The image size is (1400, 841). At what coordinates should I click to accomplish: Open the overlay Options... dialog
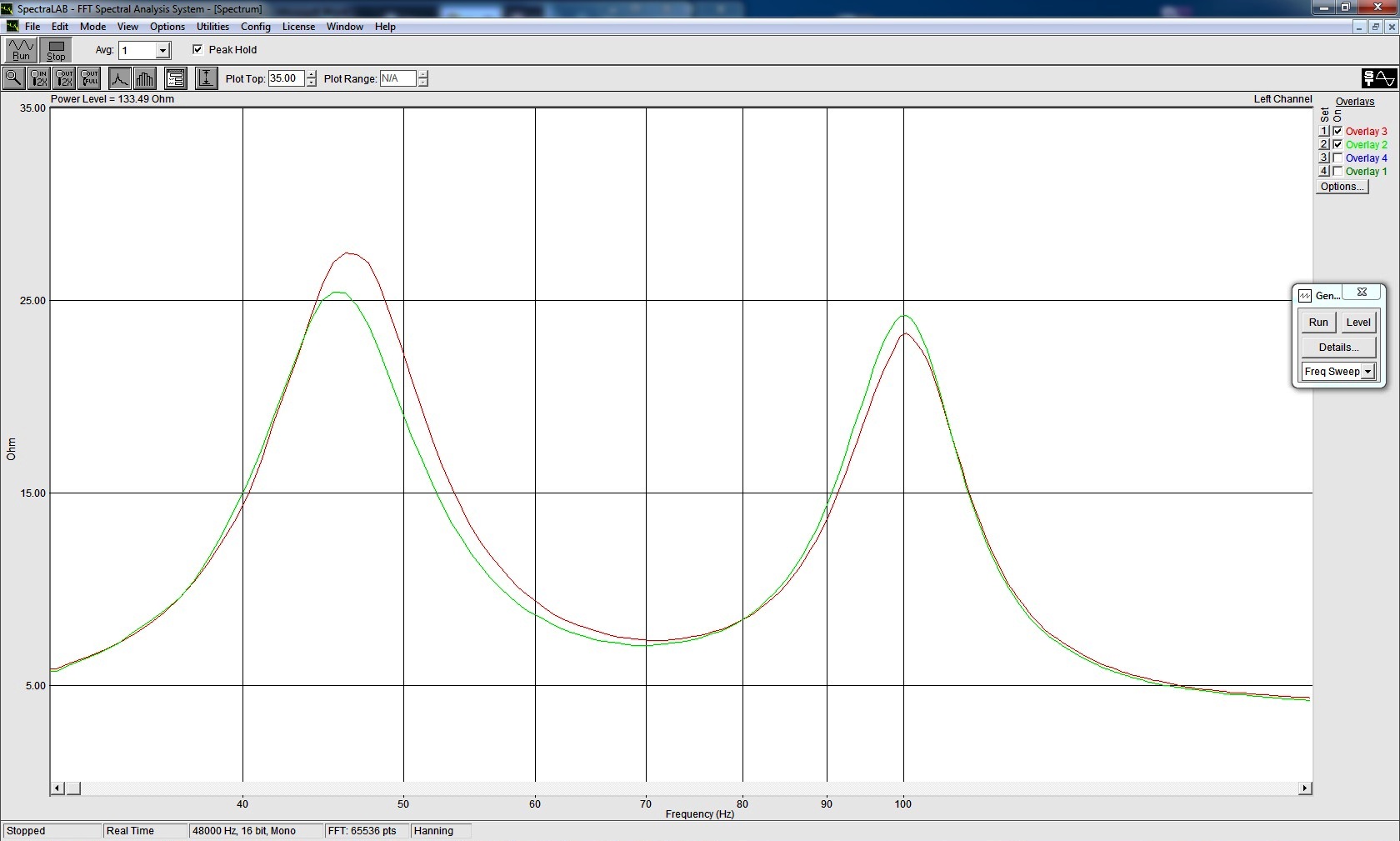pyautogui.click(x=1342, y=187)
